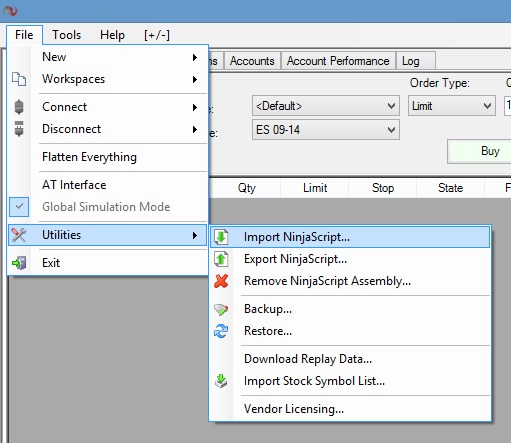
Task: Choose Exit from the File menu
Action: coord(107,263)
